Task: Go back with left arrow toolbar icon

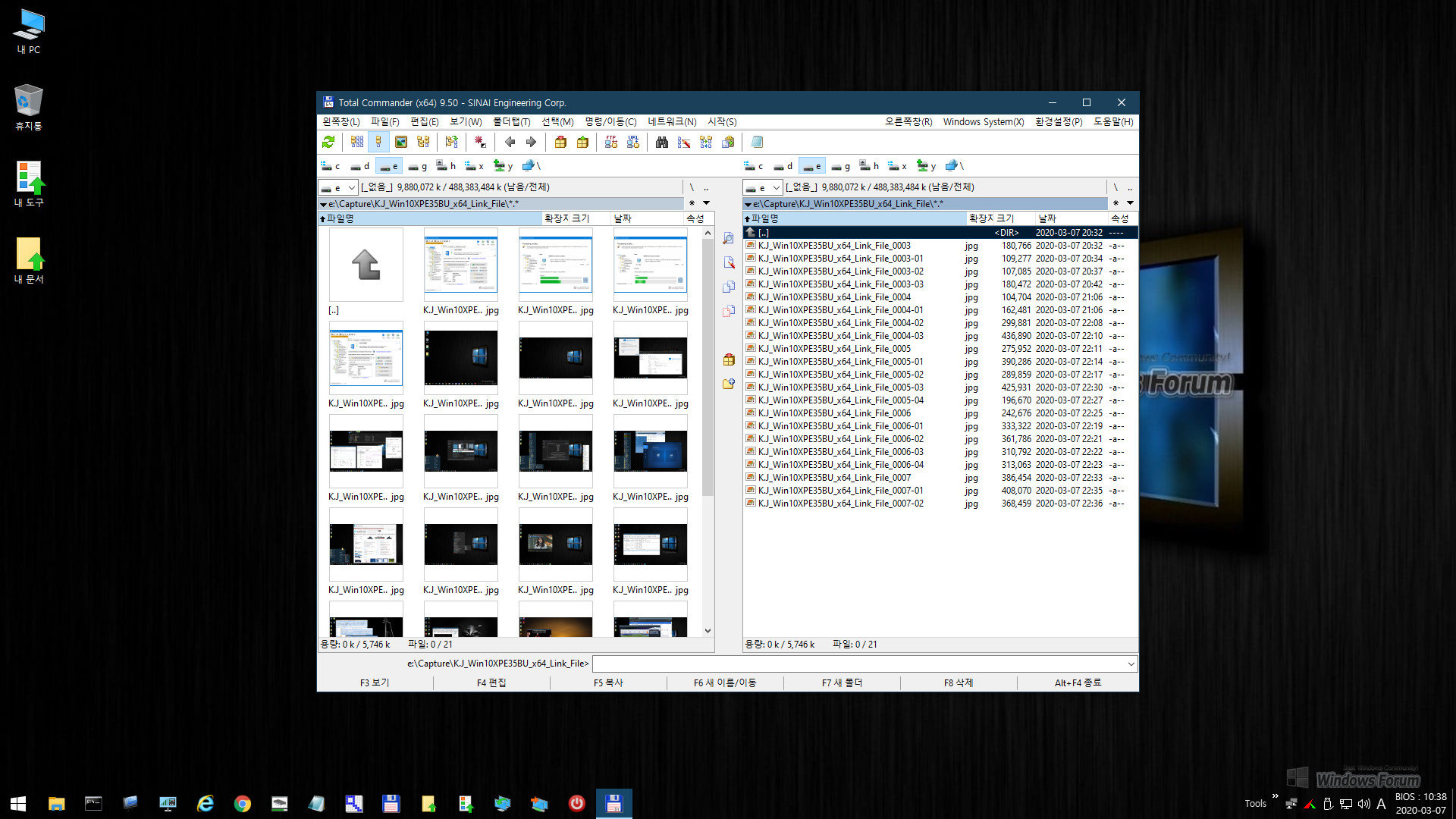Action: pos(510,142)
